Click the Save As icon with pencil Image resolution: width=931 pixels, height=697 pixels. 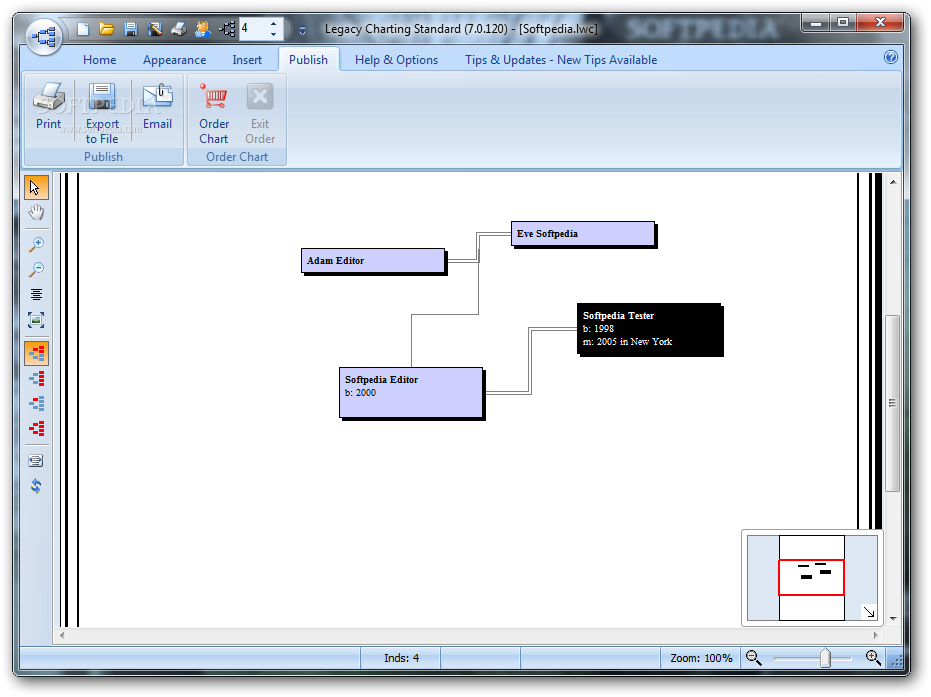(x=155, y=28)
